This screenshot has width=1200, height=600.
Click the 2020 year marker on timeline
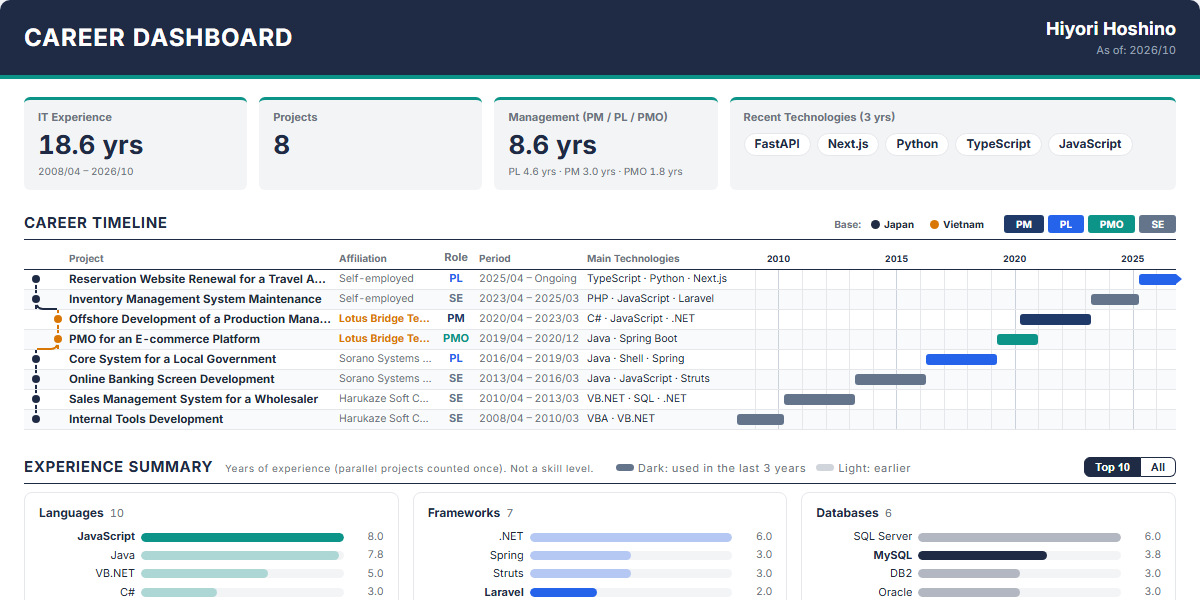(x=1015, y=259)
